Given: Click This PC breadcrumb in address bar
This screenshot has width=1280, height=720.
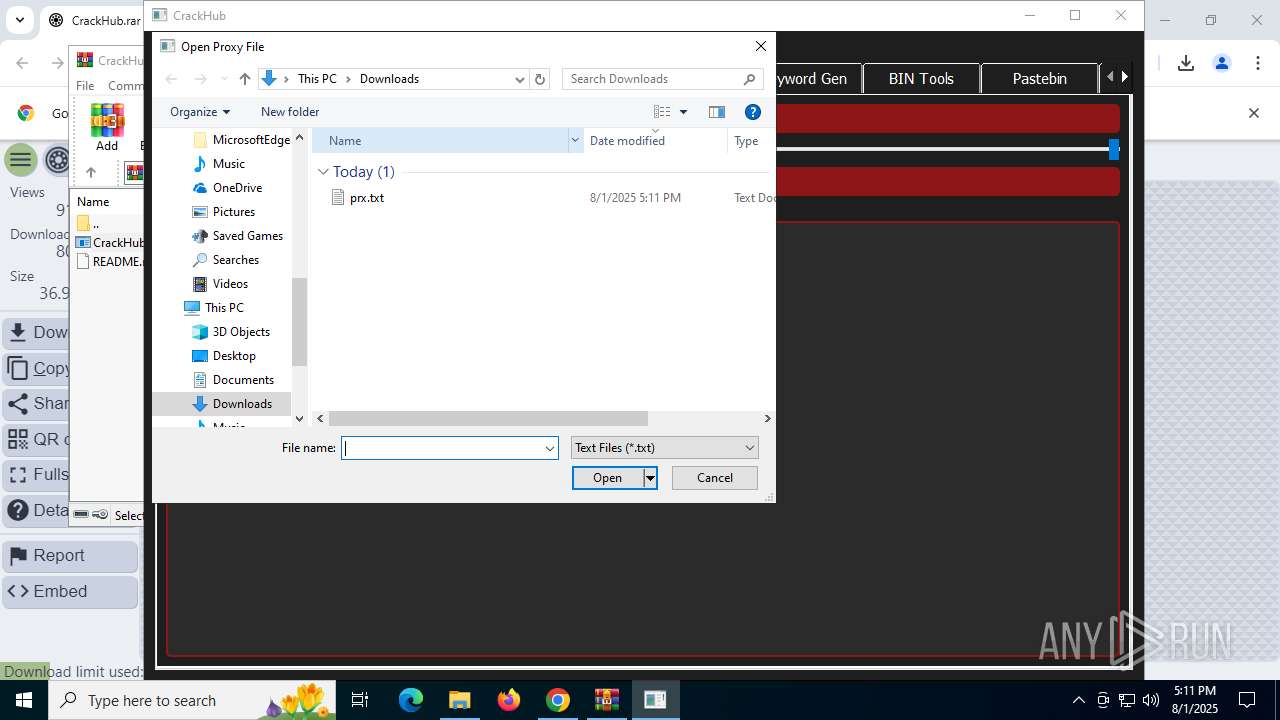Looking at the screenshot, I should pos(317,79).
